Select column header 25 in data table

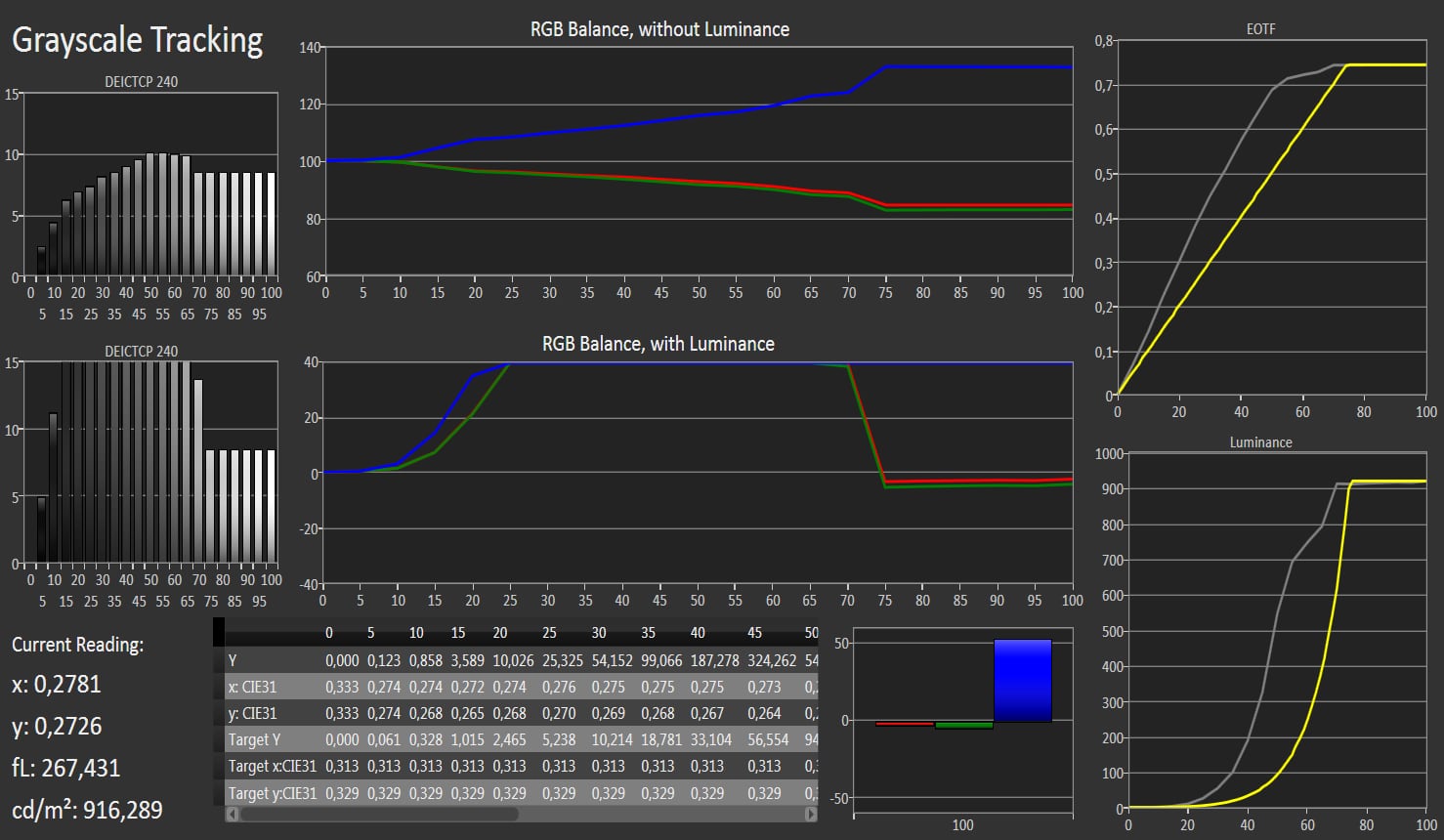550,633
